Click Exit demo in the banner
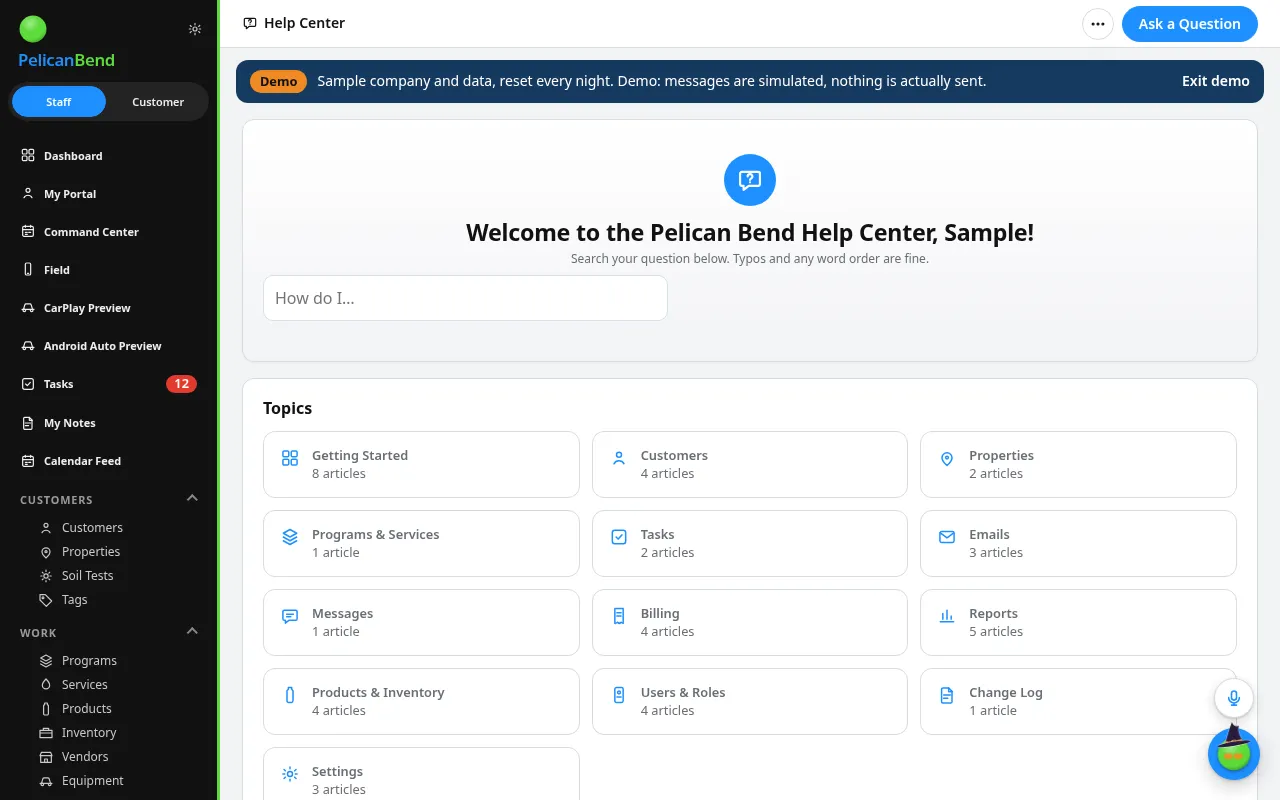The image size is (1280, 800). point(1215,81)
